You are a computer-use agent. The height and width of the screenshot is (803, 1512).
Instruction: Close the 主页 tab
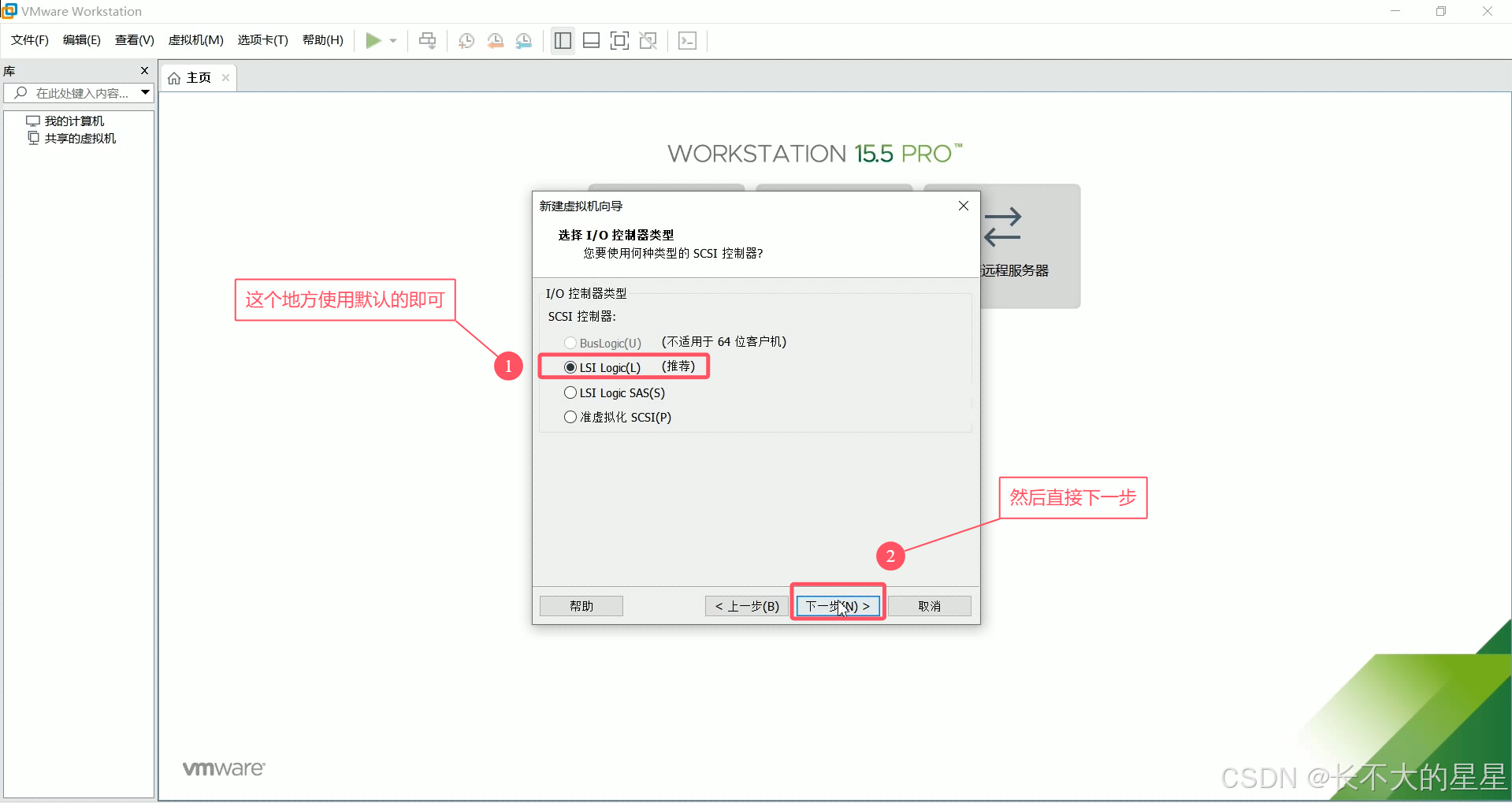point(225,78)
